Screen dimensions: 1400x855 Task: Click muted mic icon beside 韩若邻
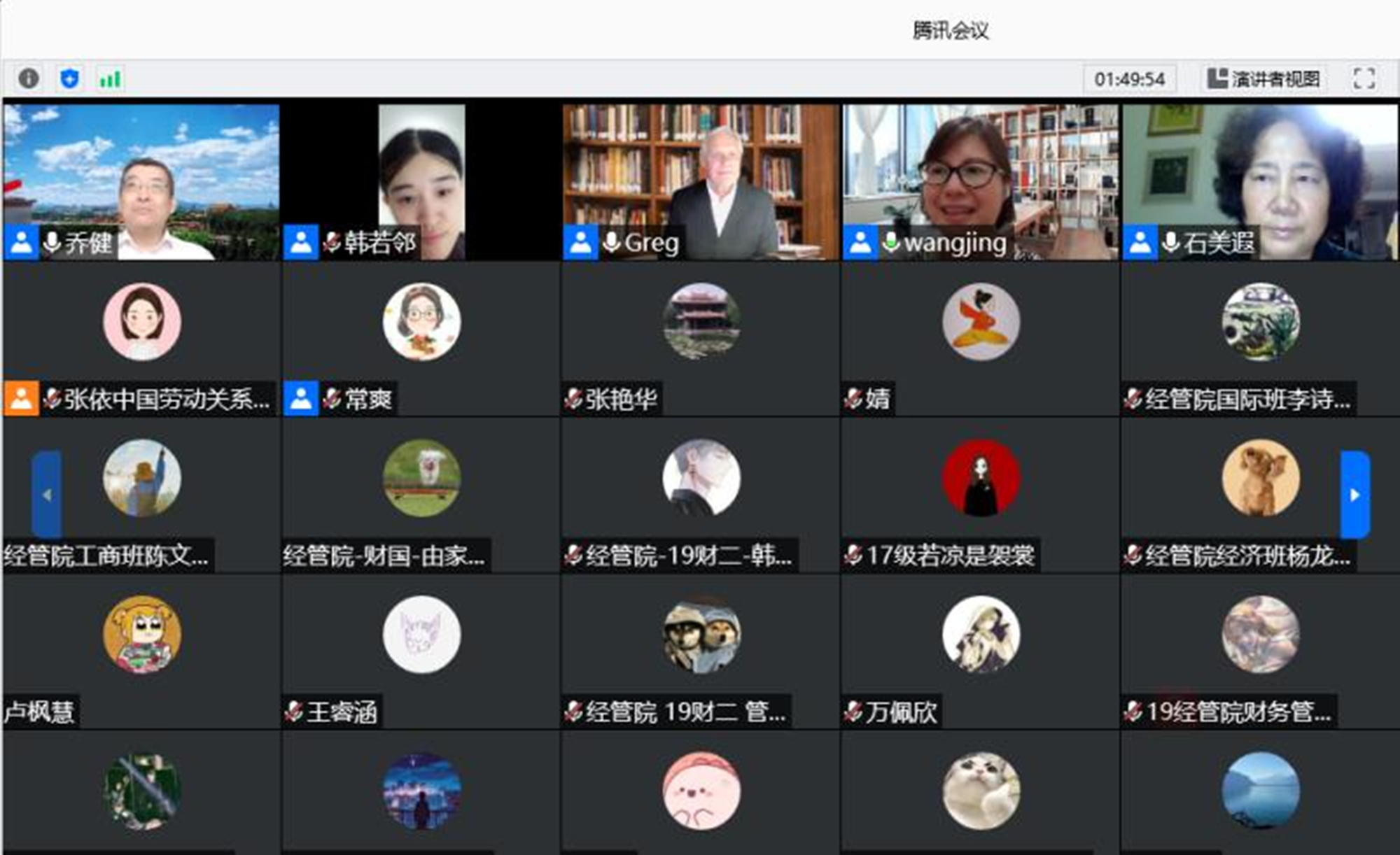332,242
